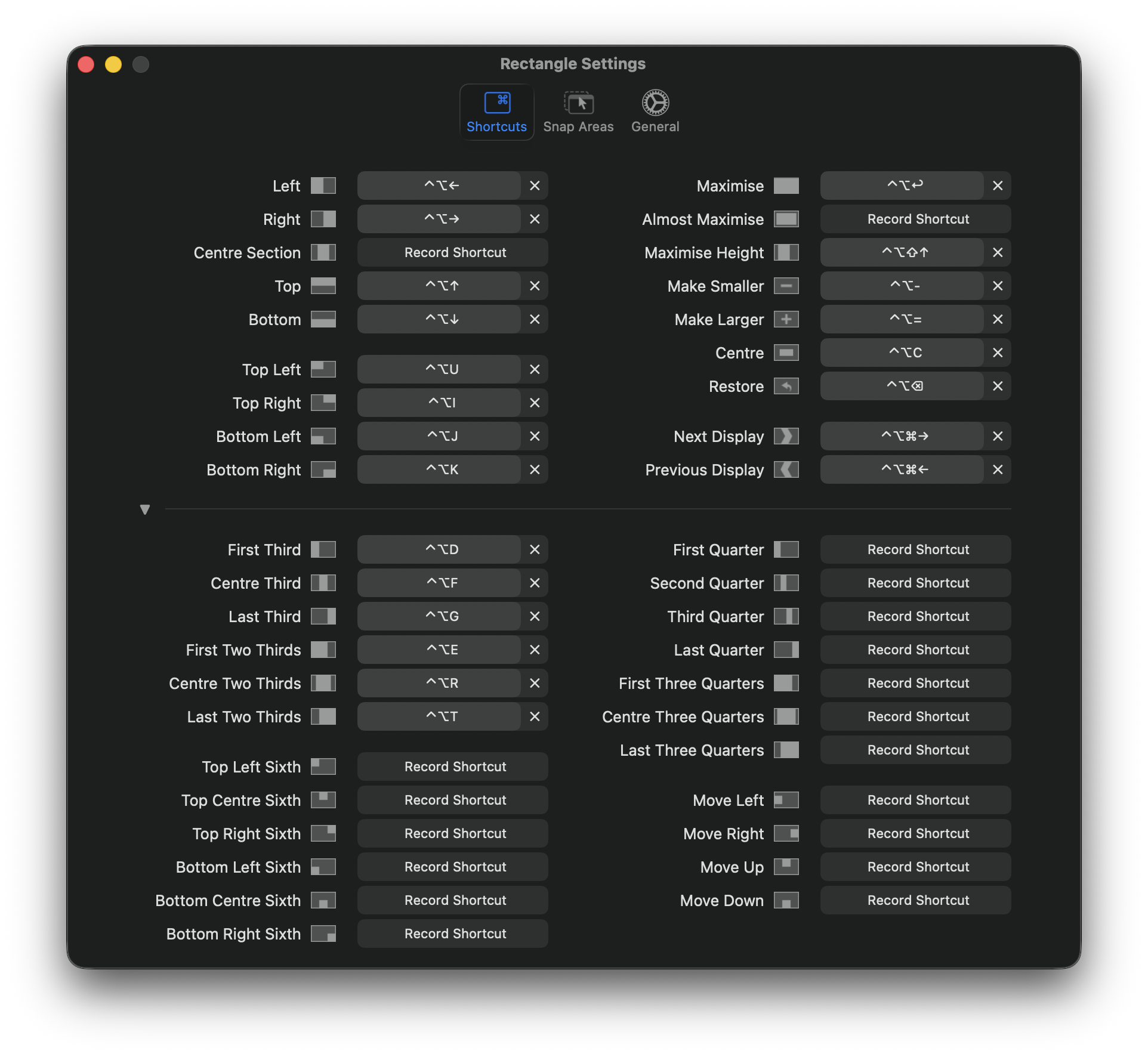Image resolution: width=1148 pixels, height=1057 pixels.
Task: Click the "Rectangle Settings" window title
Action: 573,64
